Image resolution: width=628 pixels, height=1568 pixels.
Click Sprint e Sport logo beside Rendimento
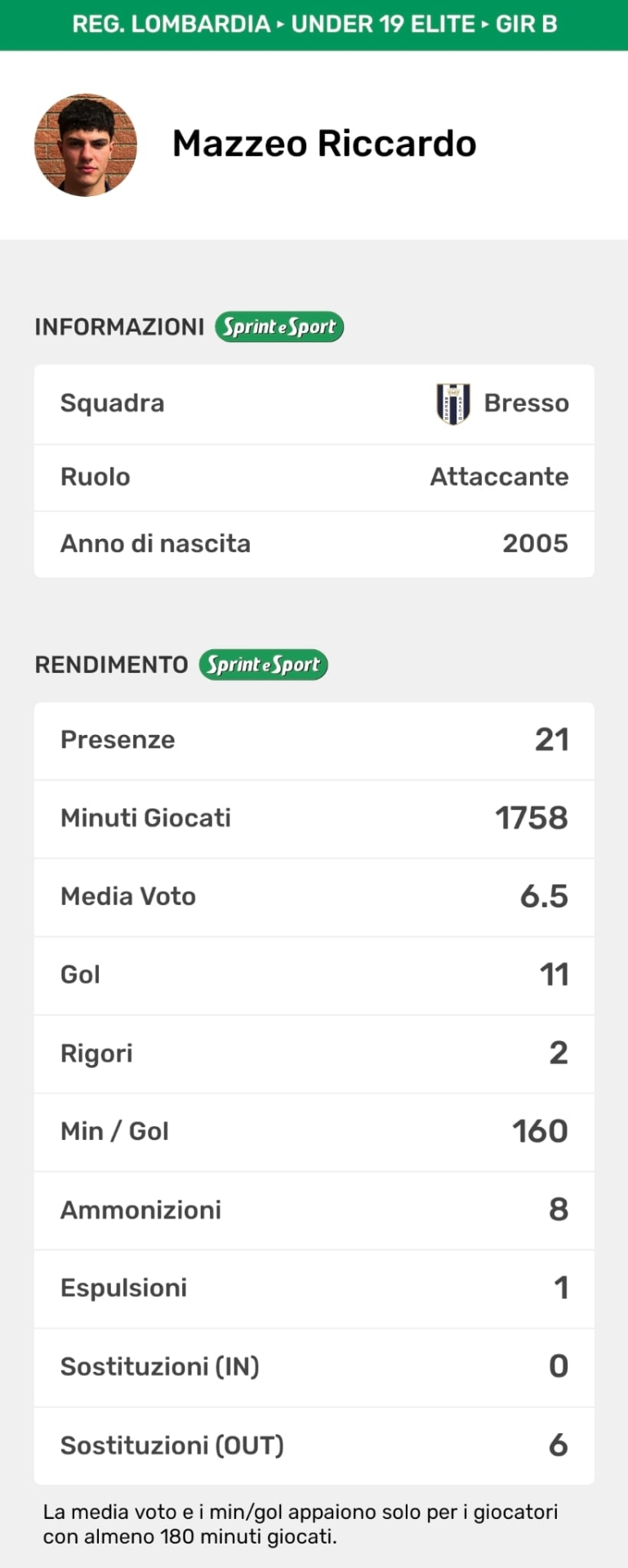(x=263, y=665)
